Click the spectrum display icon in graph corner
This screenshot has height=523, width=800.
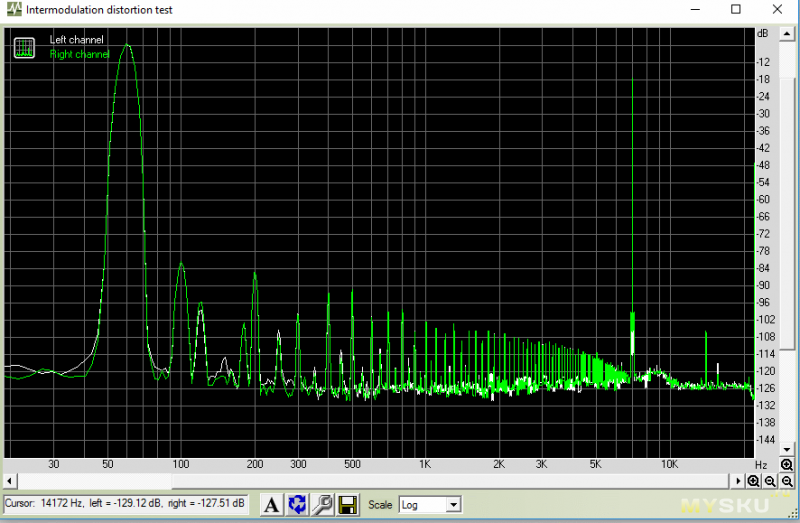click(x=24, y=48)
